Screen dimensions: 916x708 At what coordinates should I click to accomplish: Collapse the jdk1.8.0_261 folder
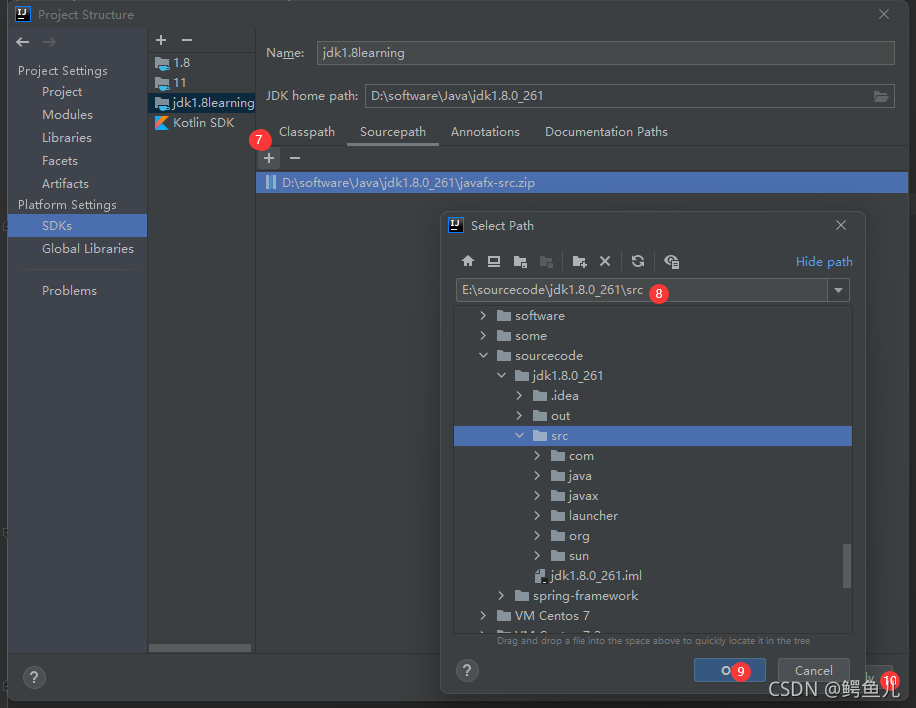tap(501, 375)
